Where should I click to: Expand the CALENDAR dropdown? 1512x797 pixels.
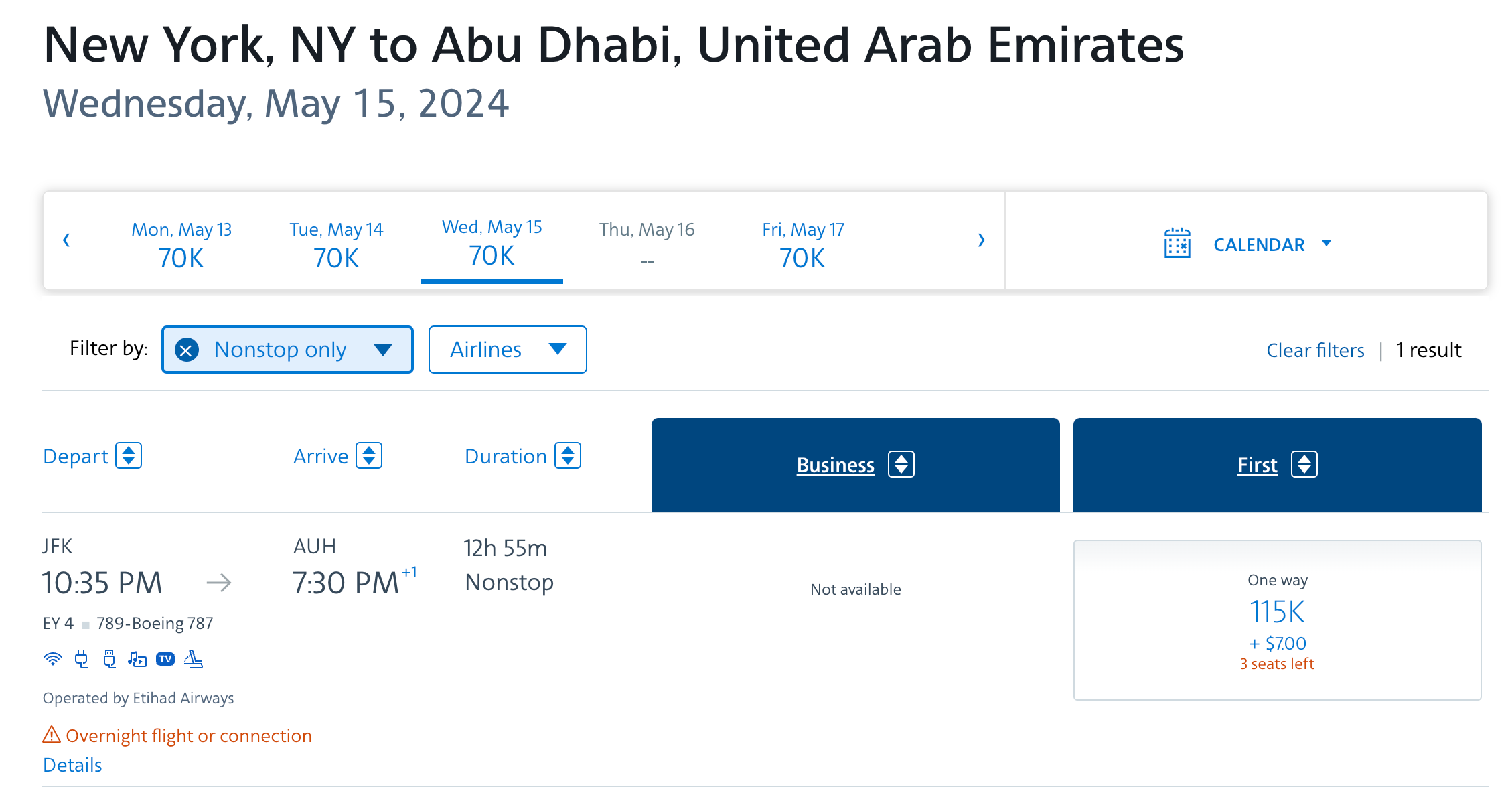point(1326,243)
